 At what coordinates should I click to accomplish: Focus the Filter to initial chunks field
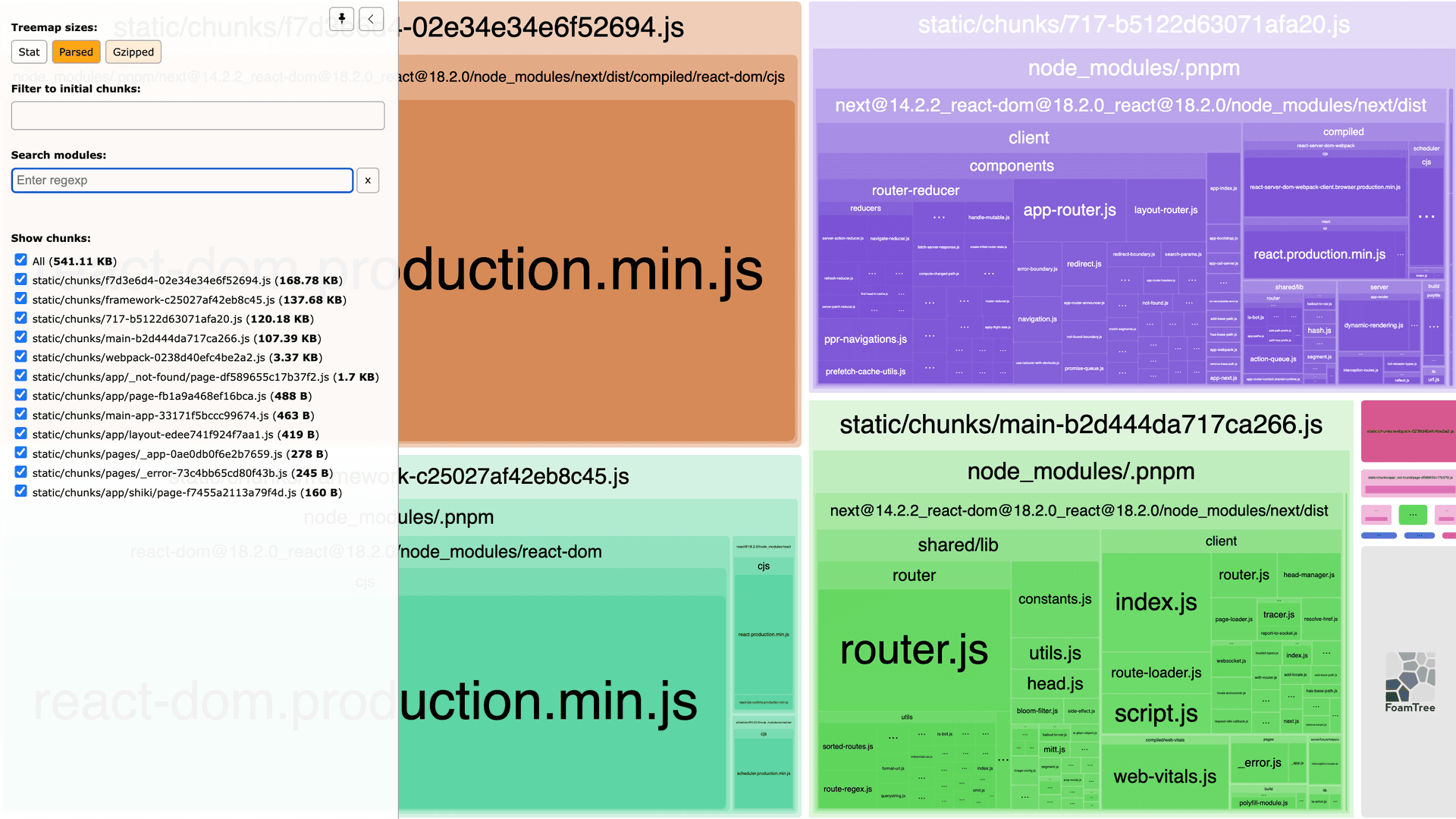click(x=198, y=116)
